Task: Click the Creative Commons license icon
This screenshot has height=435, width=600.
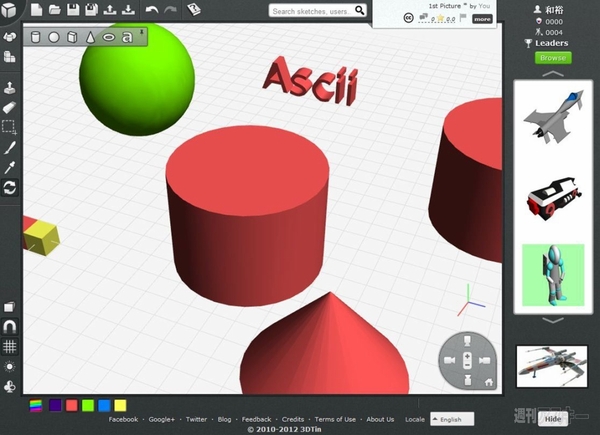Action: coord(409,18)
